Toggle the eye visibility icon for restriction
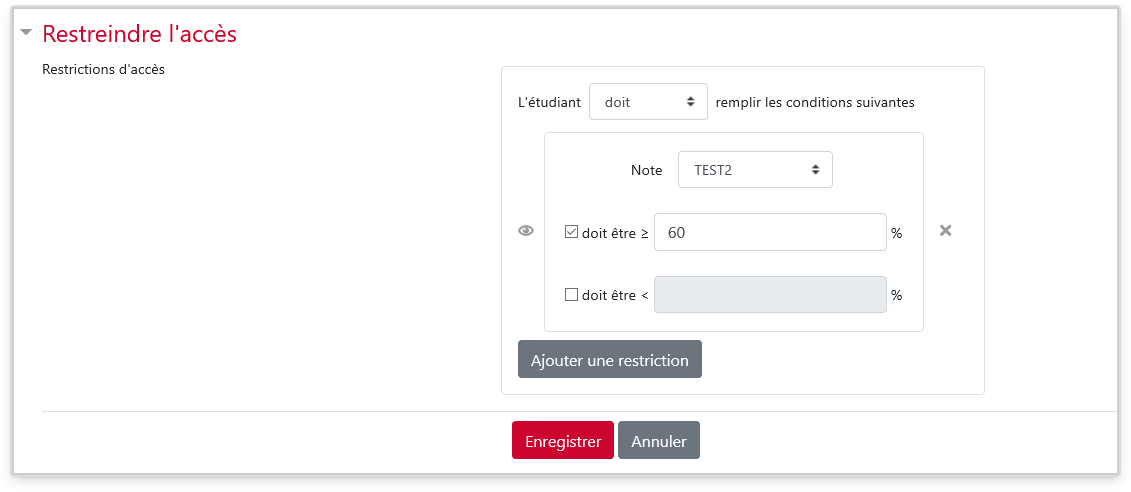The image size is (1131, 492). 526,231
